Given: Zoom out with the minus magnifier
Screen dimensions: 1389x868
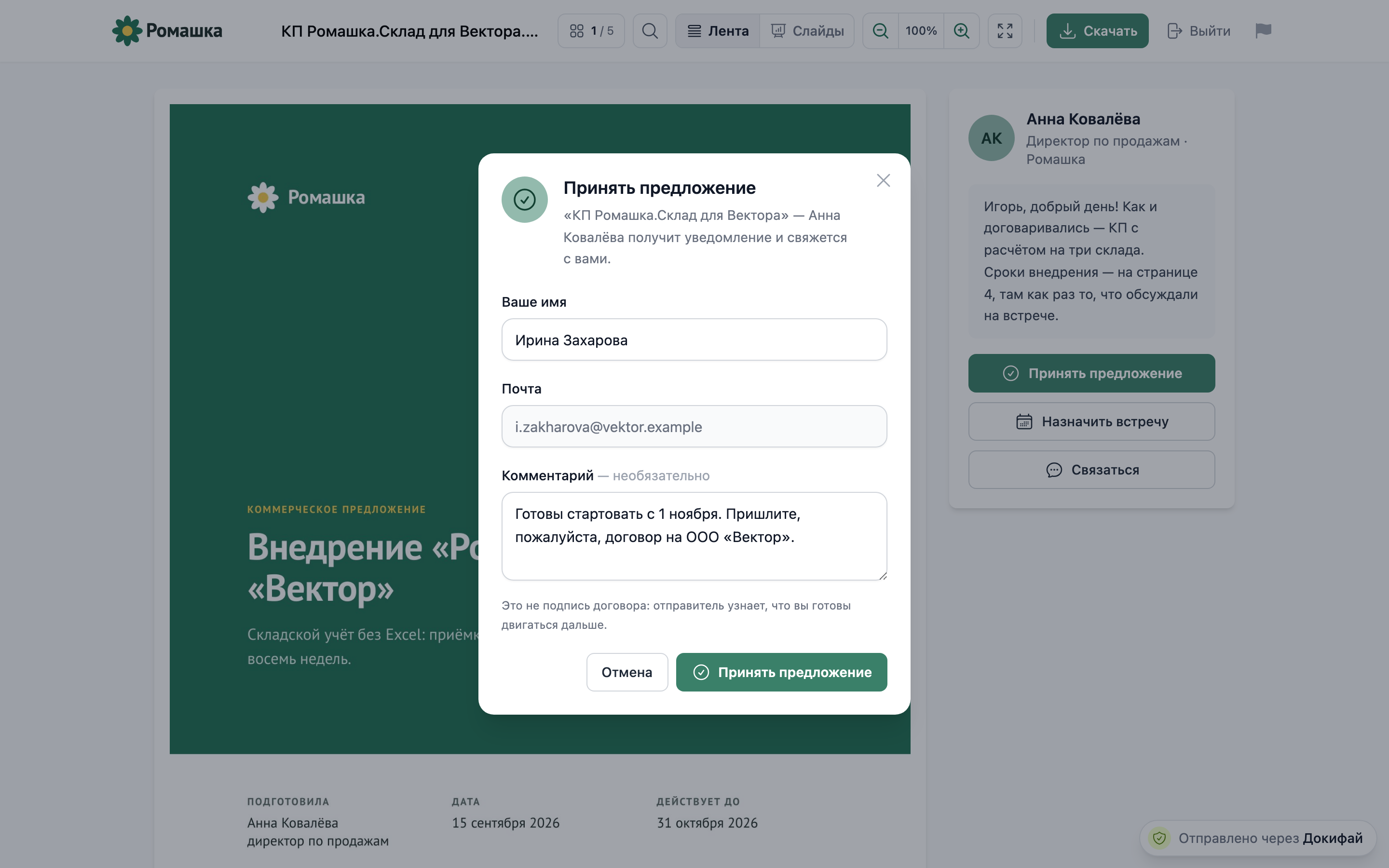Looking at the screenshot, I should coord(881,30).
